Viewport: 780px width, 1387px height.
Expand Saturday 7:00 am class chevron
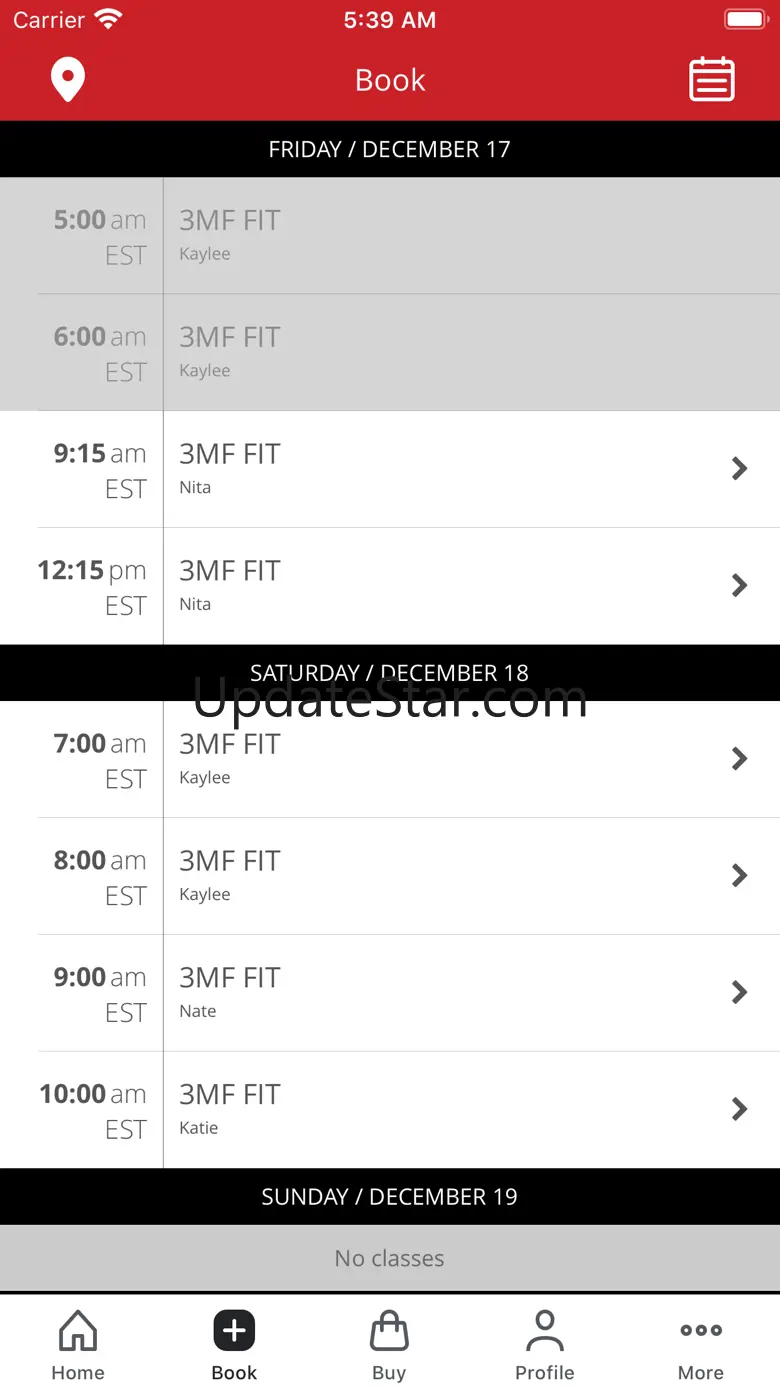[x=740, y=759]
